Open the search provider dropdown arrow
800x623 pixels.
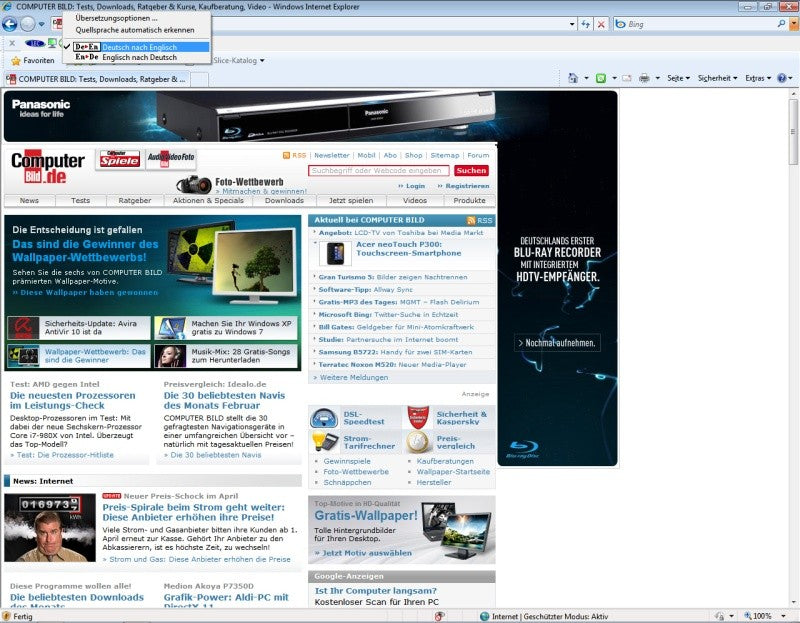793,24
